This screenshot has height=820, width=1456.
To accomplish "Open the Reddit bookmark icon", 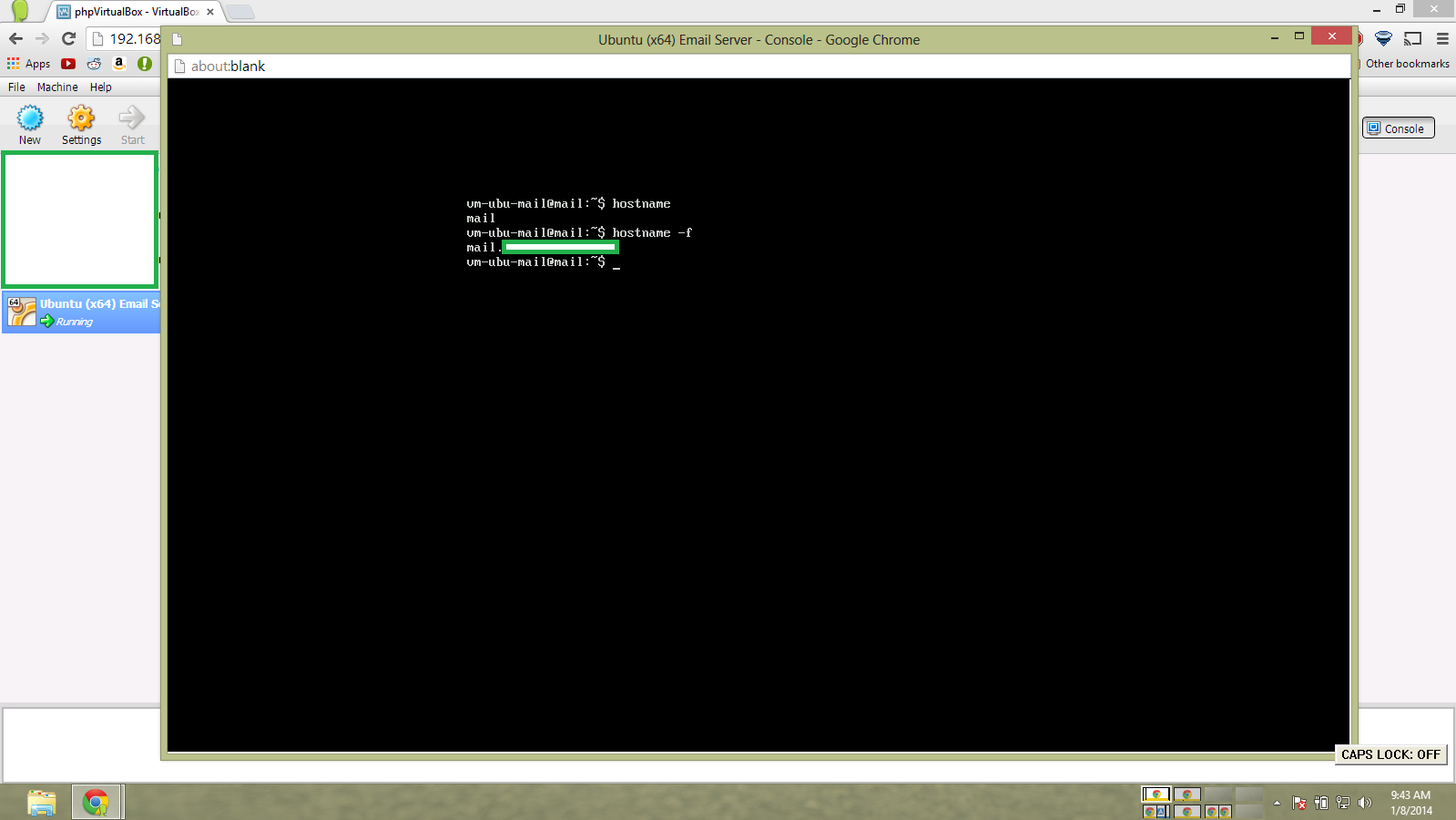I will coord(94,64).
